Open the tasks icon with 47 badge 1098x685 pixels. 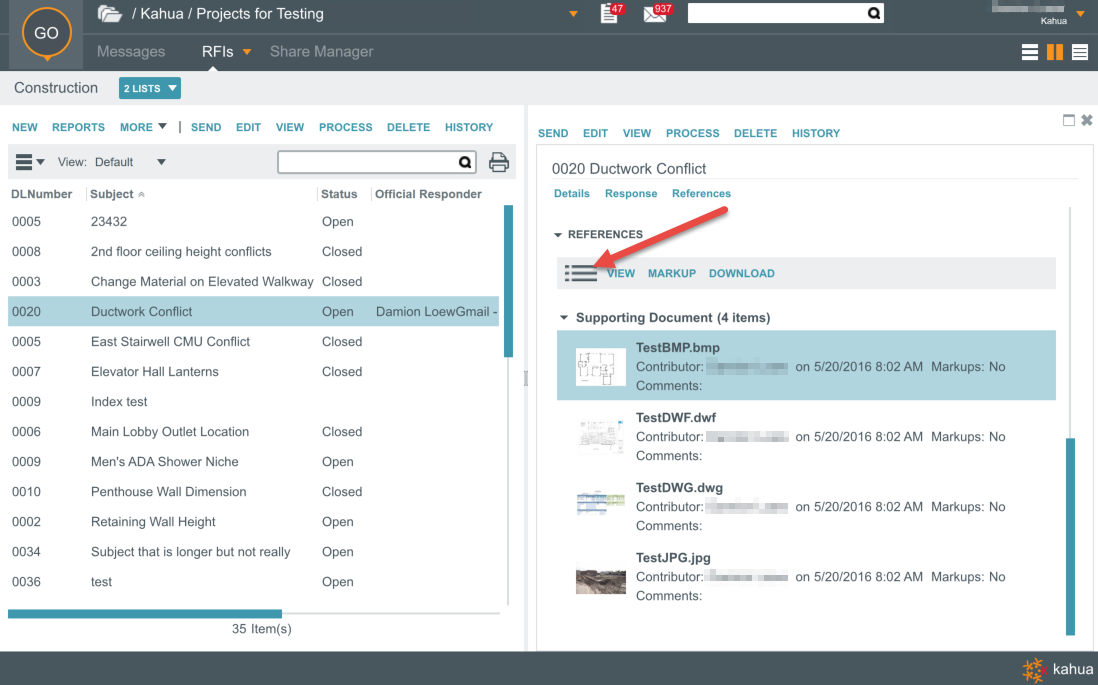pos(609,14)
